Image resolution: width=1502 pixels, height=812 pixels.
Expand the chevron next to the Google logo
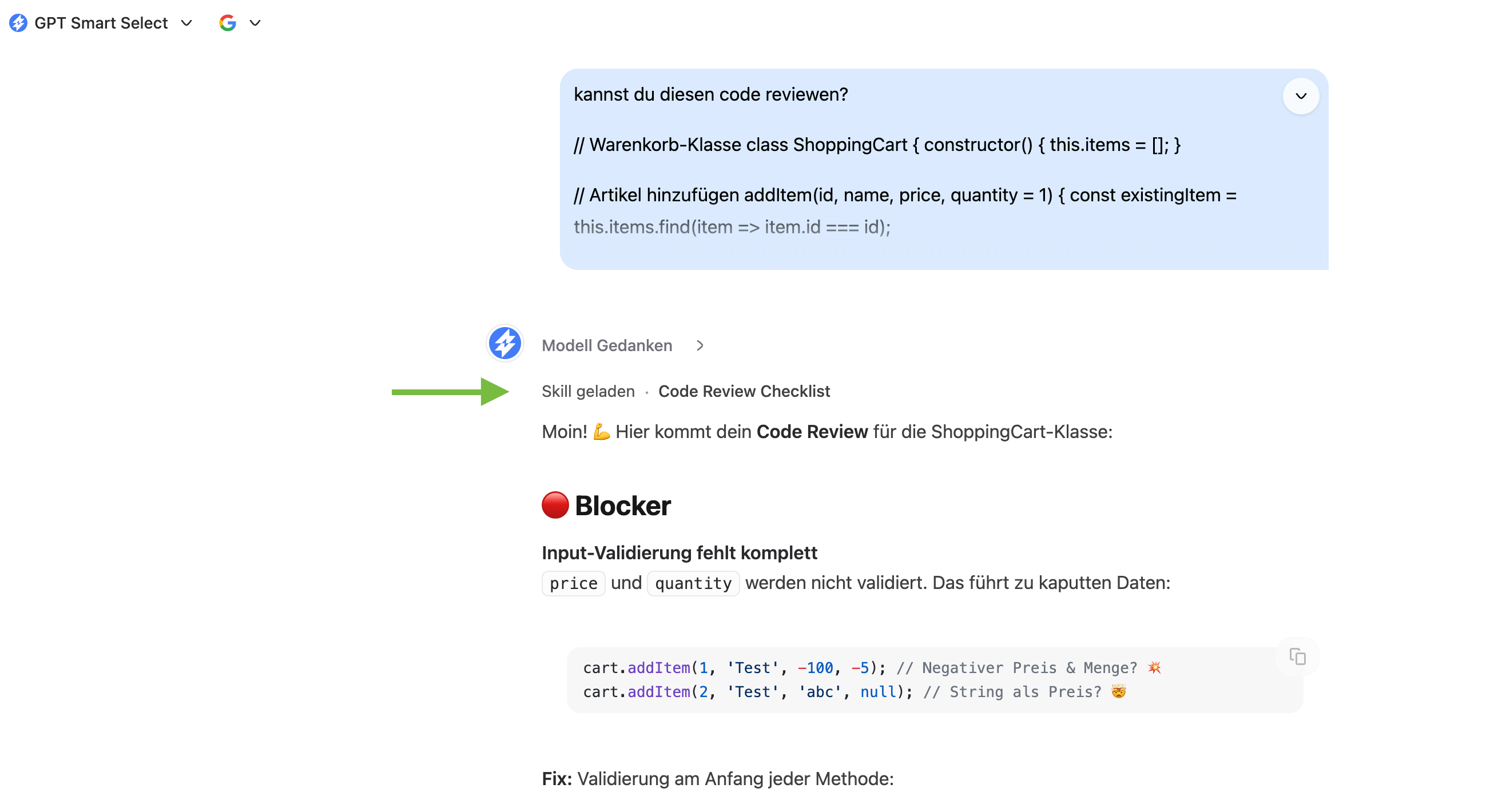(x=255, y=23)
